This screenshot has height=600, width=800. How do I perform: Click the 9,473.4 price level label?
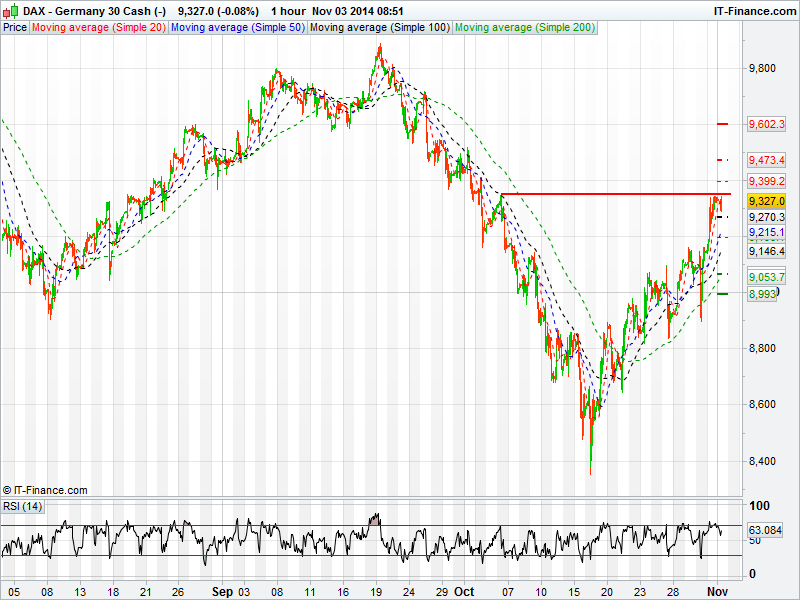click(766, 160)
